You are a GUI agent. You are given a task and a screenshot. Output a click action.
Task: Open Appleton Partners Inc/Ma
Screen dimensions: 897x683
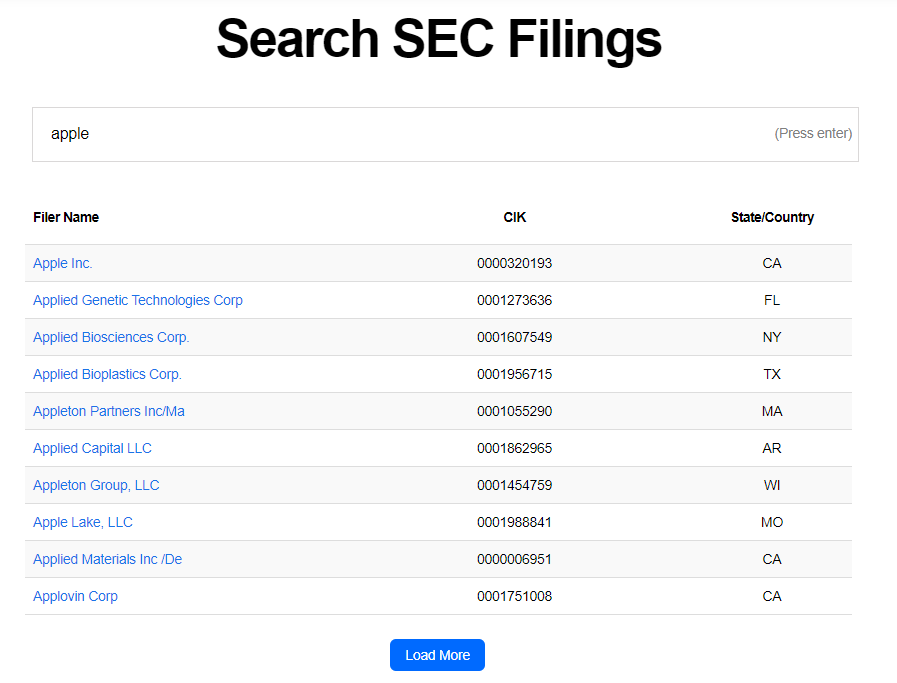click(108, 411)
